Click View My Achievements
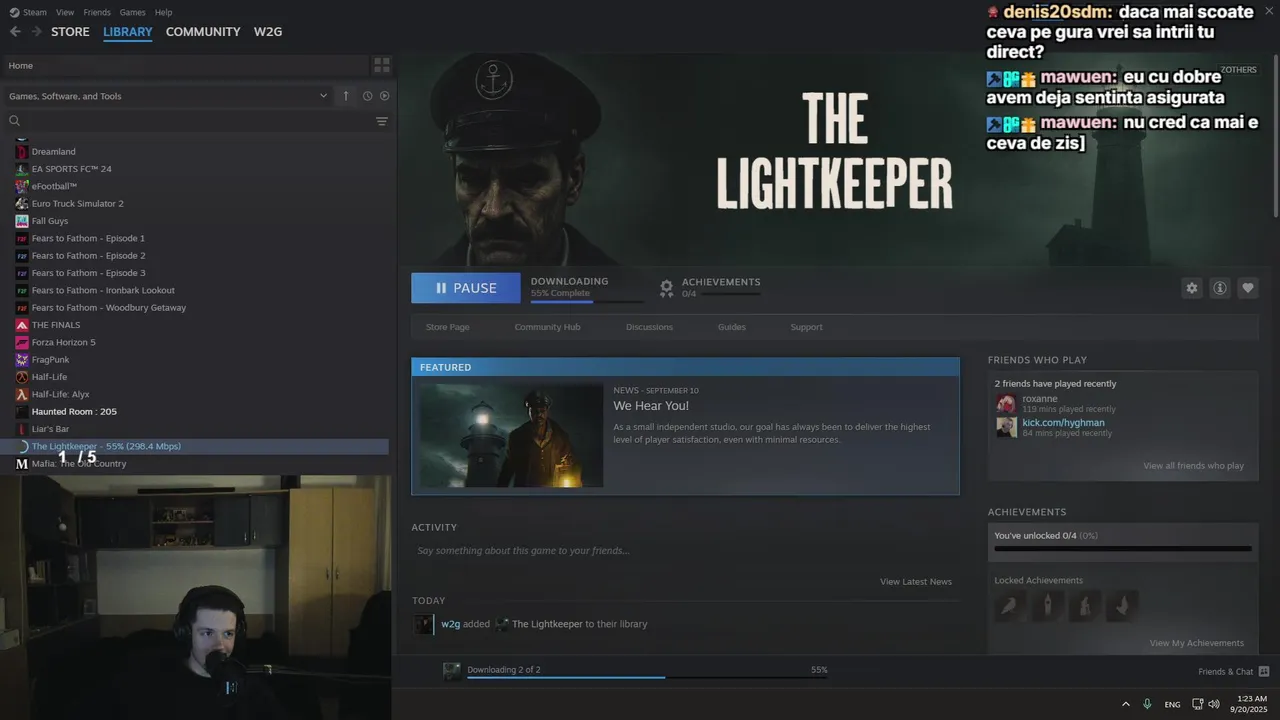Screen dimensions: 1280x720 click(x=1197, y=643)
